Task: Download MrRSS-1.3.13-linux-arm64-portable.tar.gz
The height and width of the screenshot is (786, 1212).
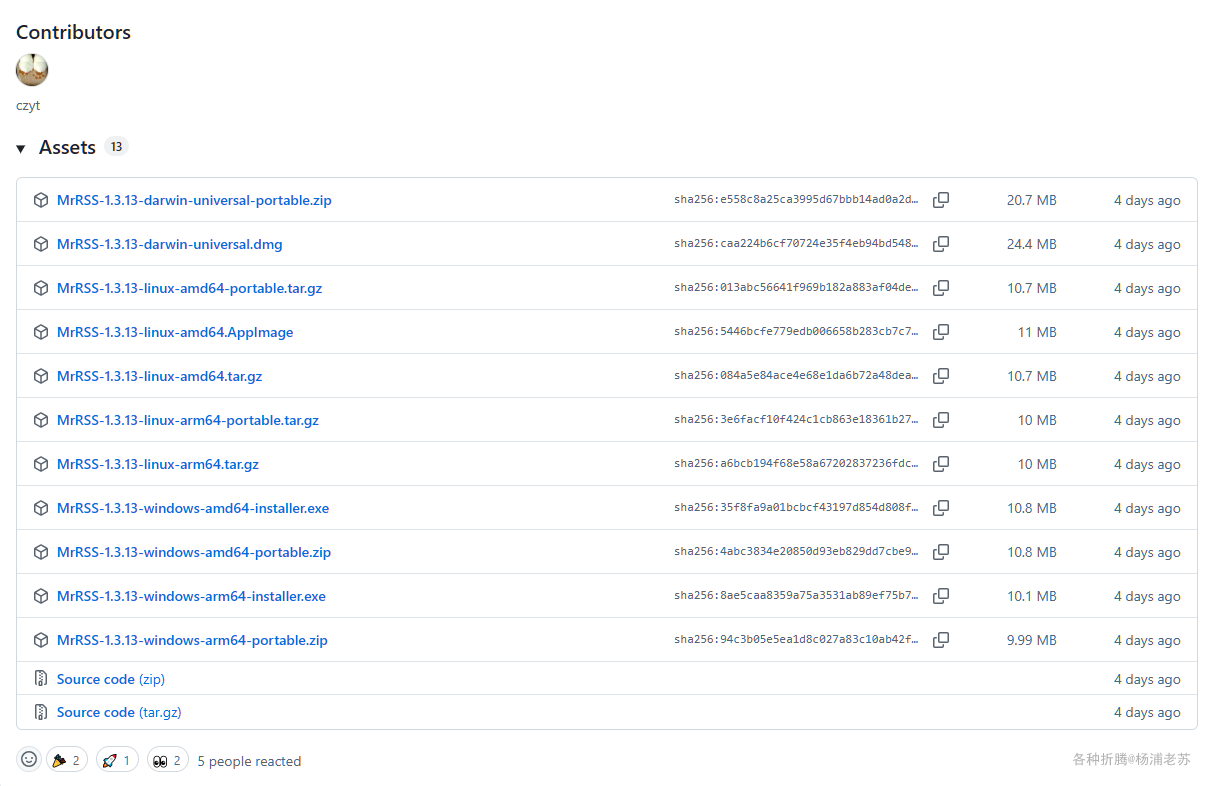Action: tap(188, 420)
